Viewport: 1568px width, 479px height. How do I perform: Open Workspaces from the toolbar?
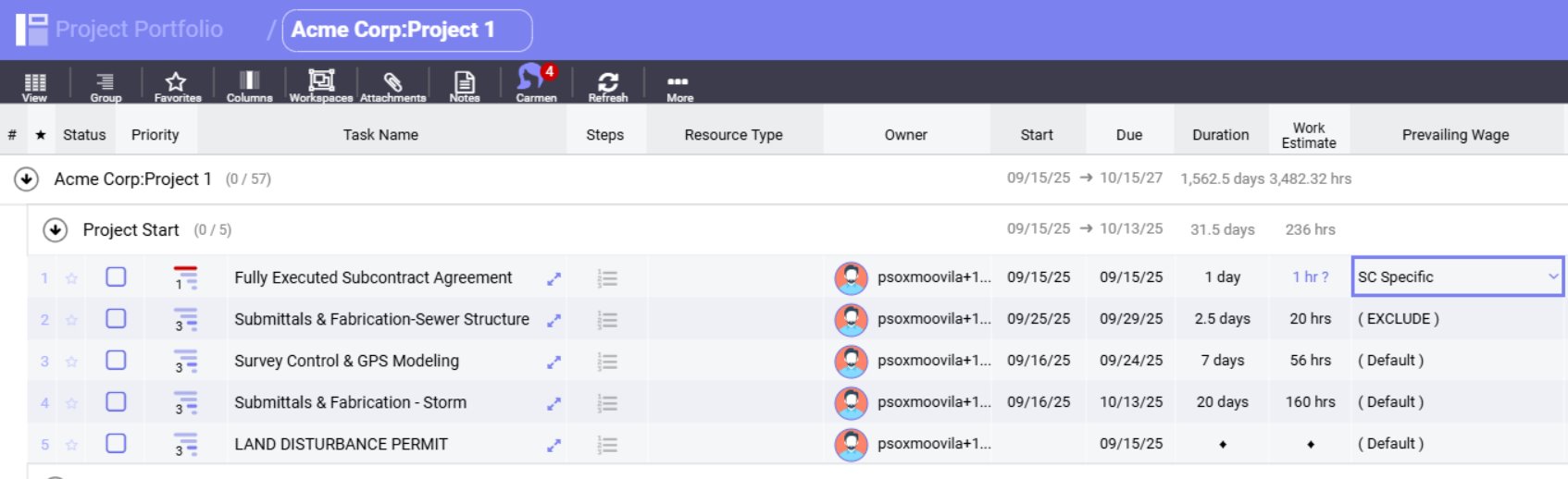click(320, 84)
